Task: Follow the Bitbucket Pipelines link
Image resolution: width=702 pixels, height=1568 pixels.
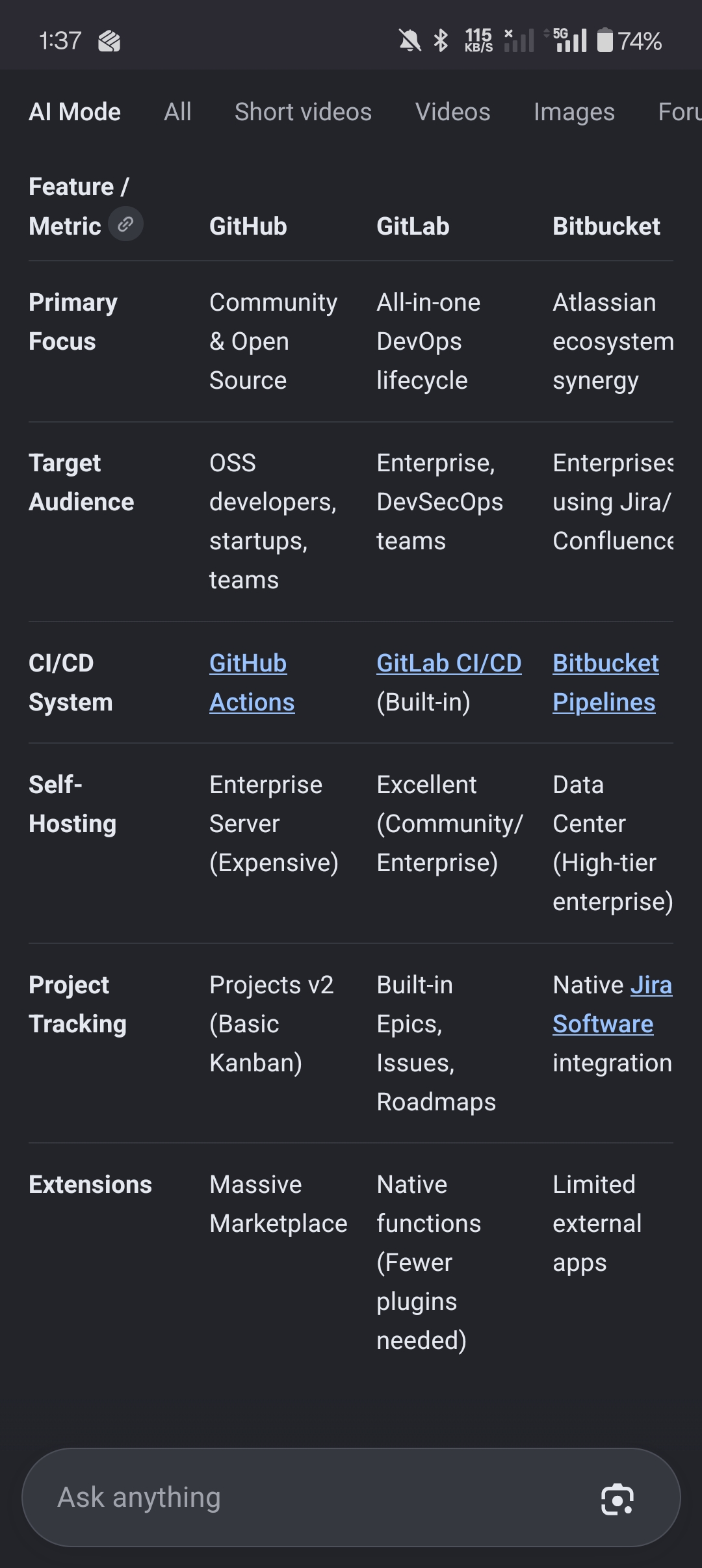Action: pyautogui.click(x=606, y=683)
